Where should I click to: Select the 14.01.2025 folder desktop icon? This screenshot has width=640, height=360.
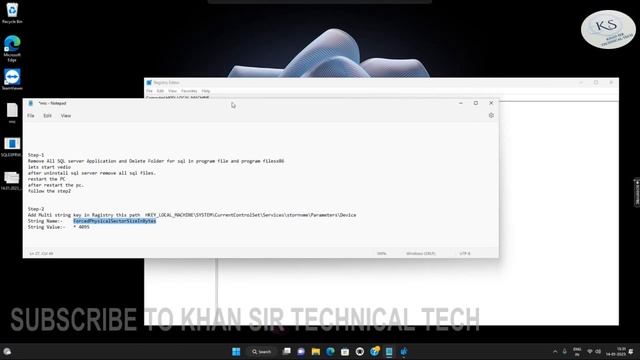pos(11,181)
